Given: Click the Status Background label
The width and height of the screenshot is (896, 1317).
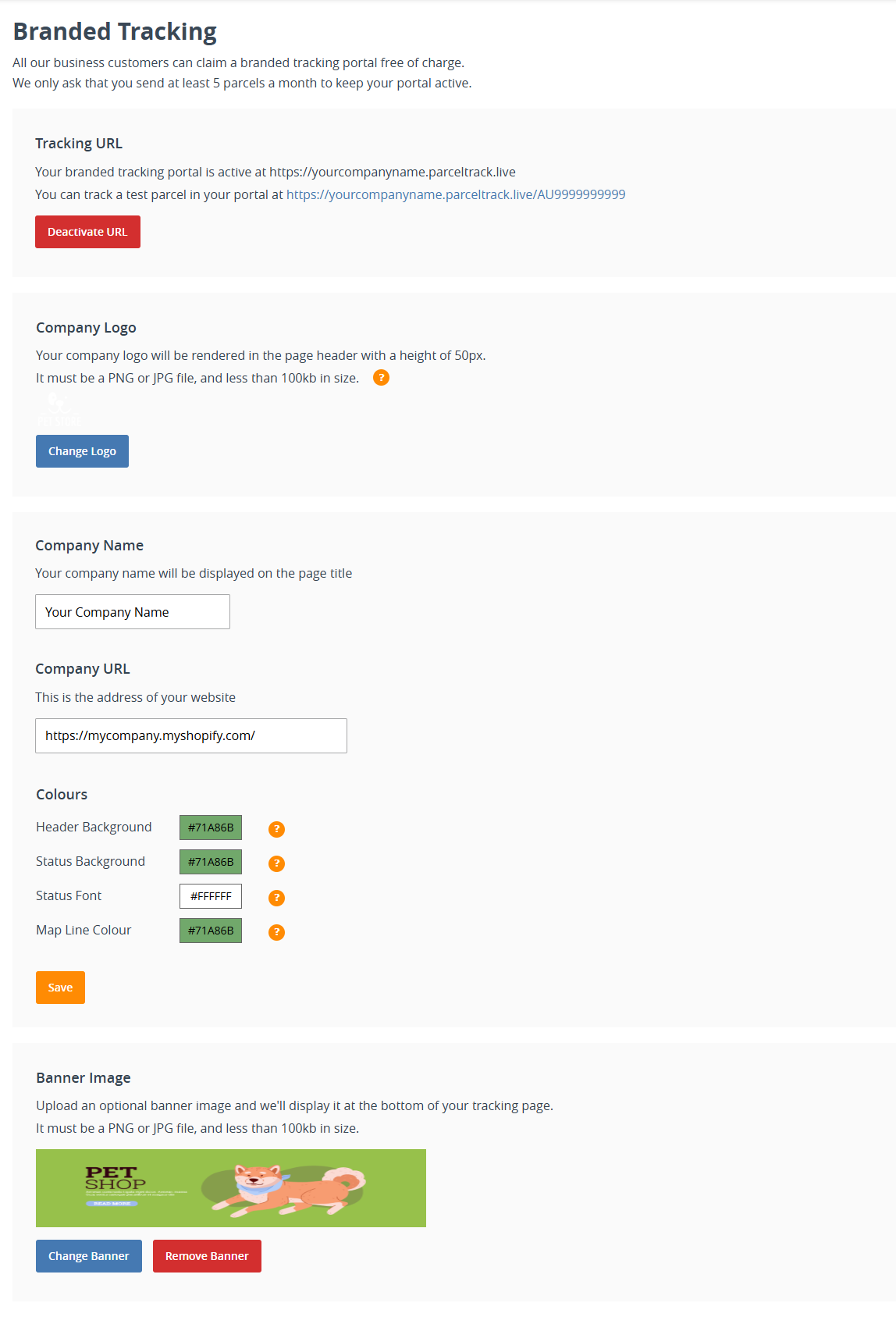Looking at the screenshot, I should click(x=91, y=861).
